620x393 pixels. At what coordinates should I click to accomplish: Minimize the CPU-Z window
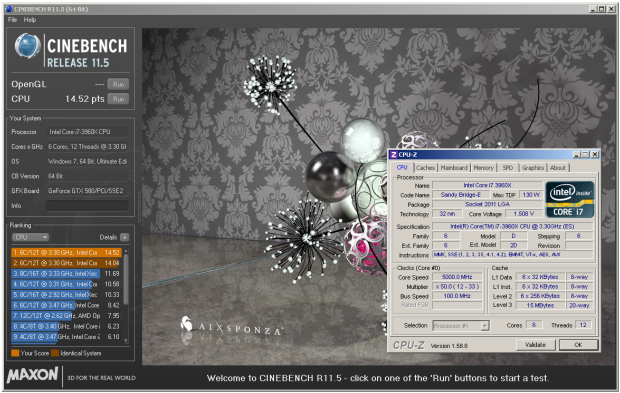pos(577,155)
